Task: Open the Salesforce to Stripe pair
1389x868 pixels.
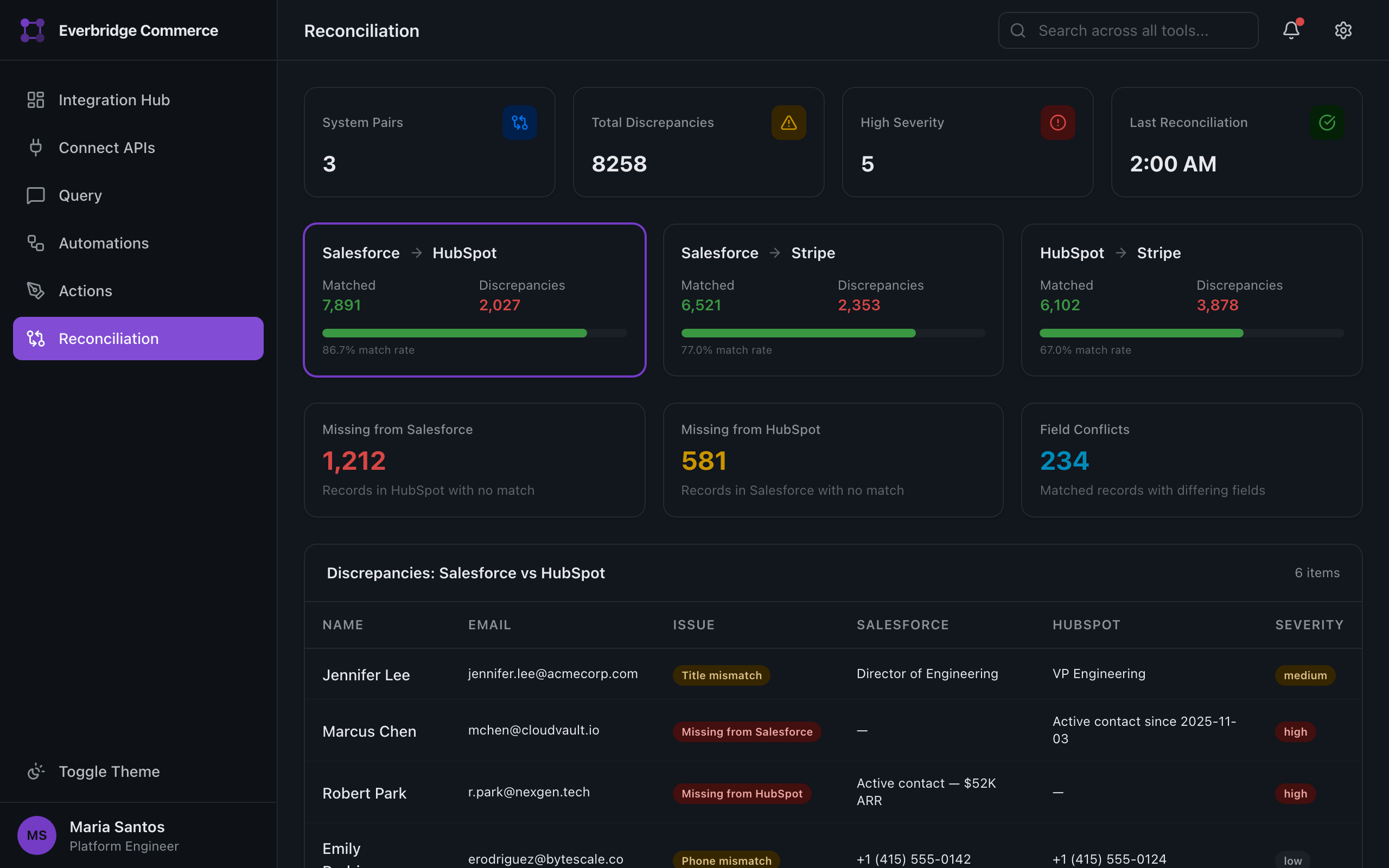Action: pos(833,299)
